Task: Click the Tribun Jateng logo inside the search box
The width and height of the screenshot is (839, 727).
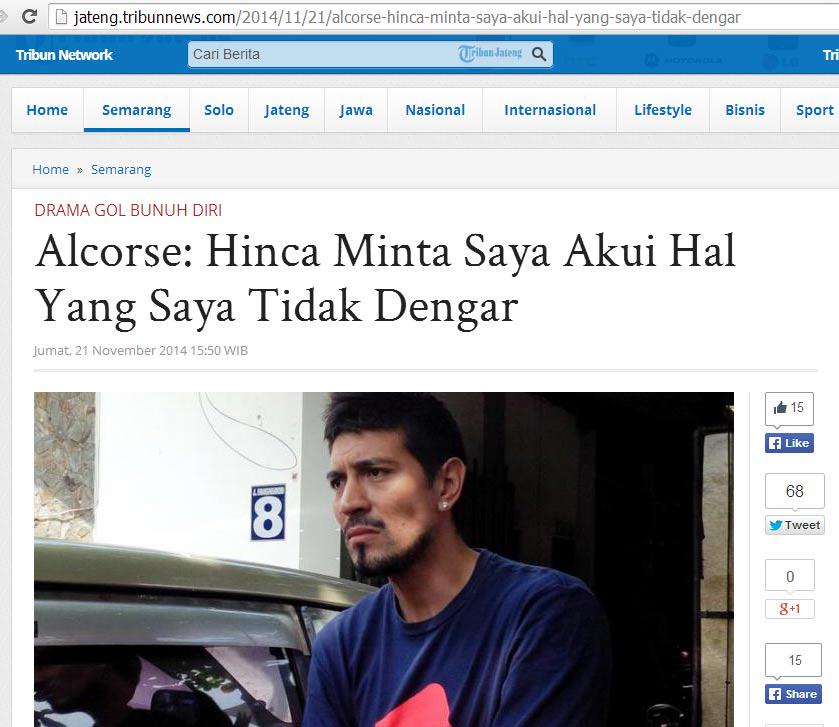Action: pos(490,54)
